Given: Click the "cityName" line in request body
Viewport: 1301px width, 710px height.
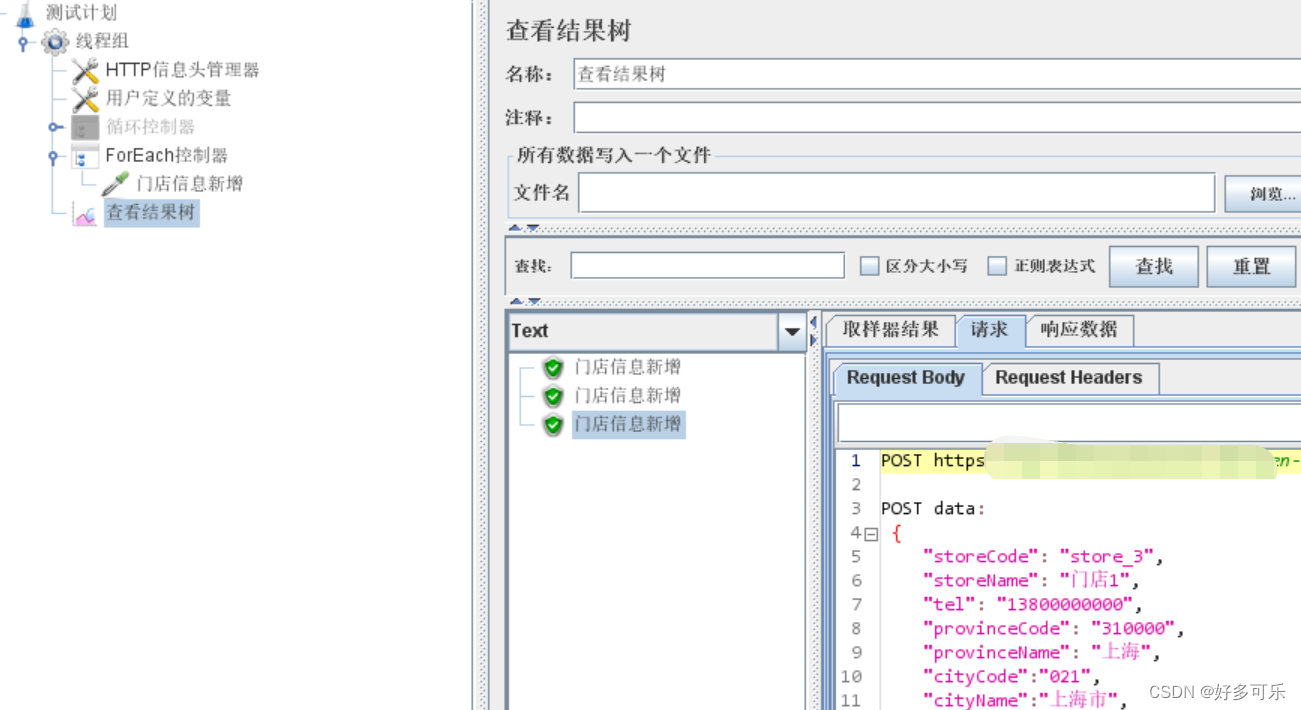Looking at the screenshot, I should [1025, 700].
